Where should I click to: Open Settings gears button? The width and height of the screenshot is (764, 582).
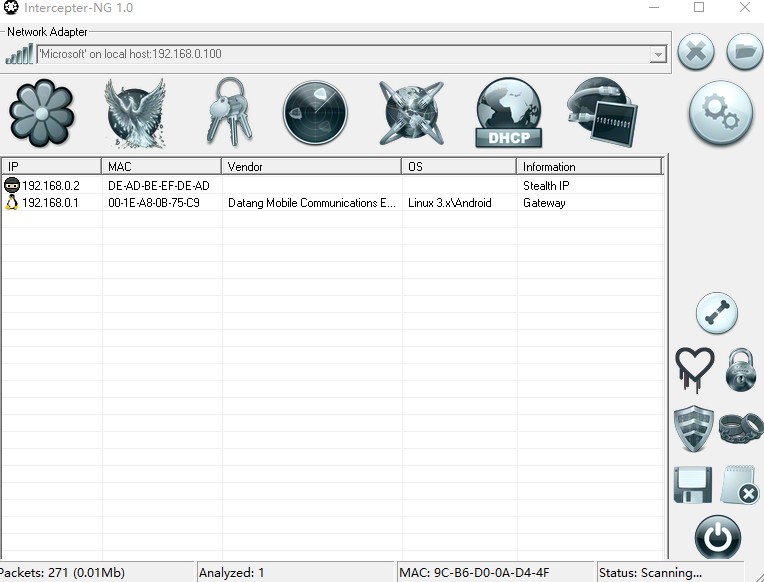(721, 113)
